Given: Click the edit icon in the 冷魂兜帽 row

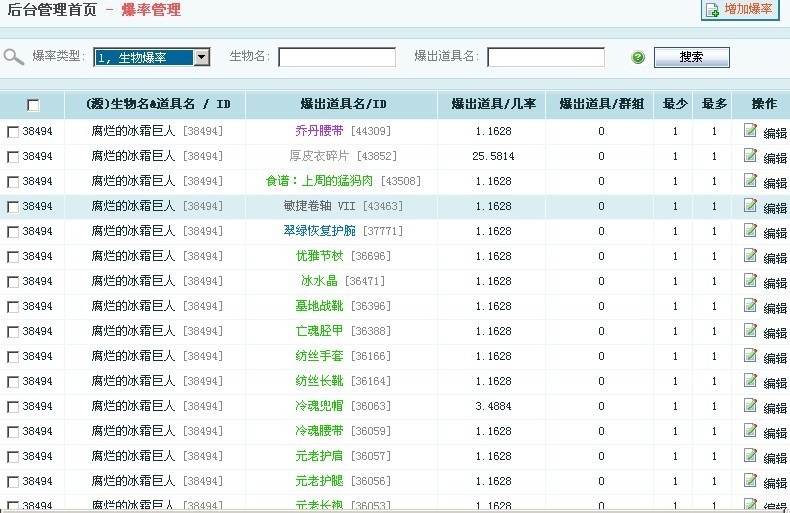Looking at the screenshot, I should 750,405.
